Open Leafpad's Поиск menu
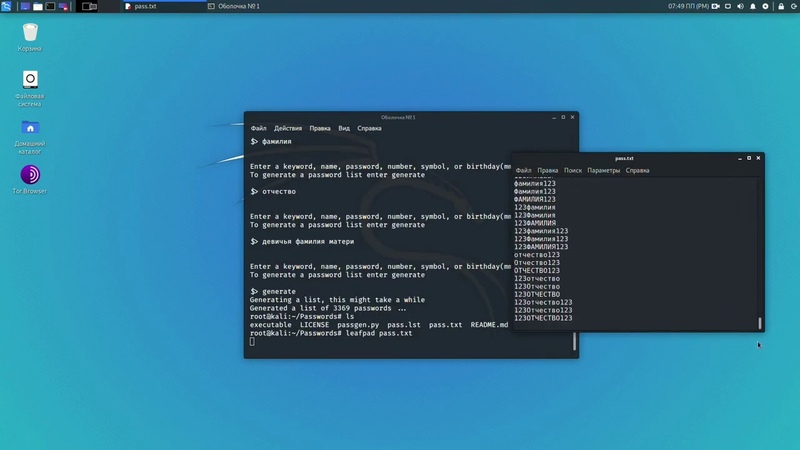The height and width of the screenshot is (450, 800). 573,170
